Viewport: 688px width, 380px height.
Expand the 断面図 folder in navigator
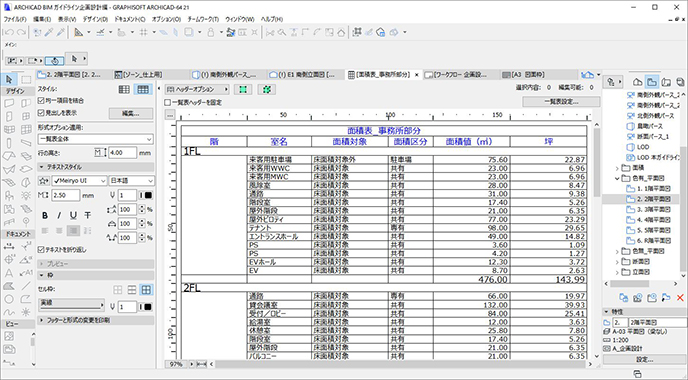(617, 262)
